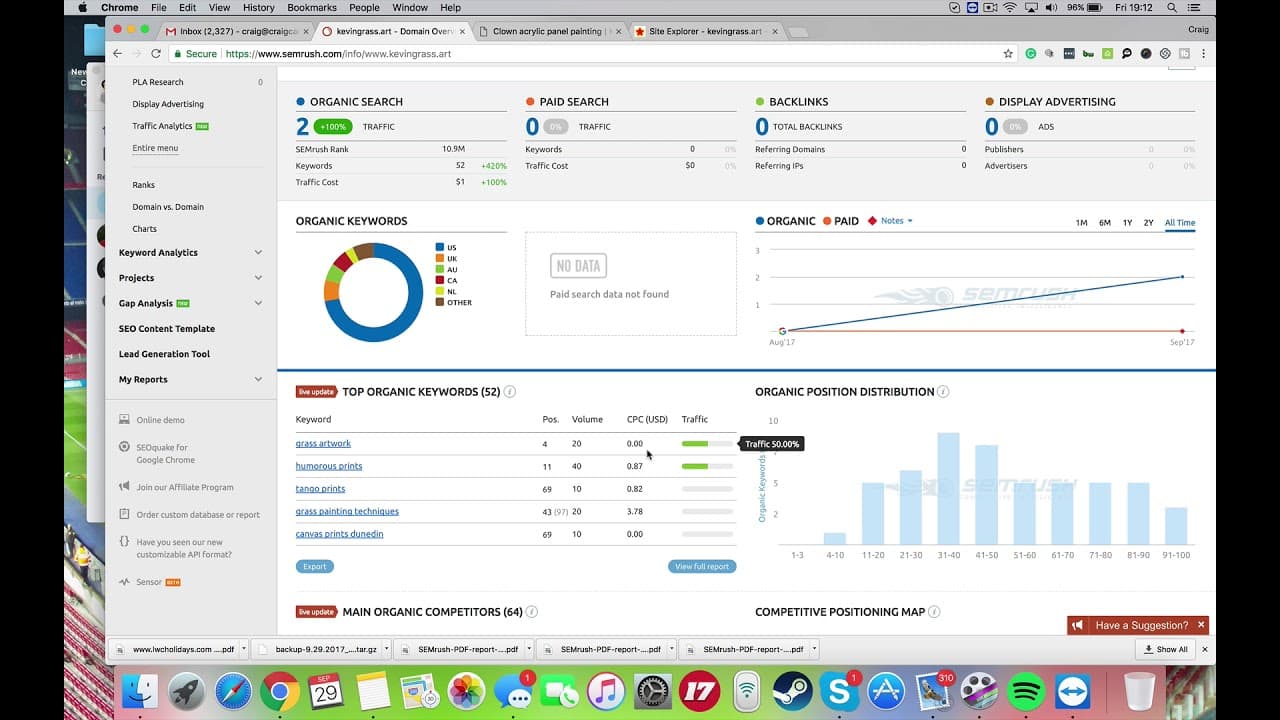Click the Export button
Image resolution: width=1280 pixels, height=720 pixels.
pos(315,566)
